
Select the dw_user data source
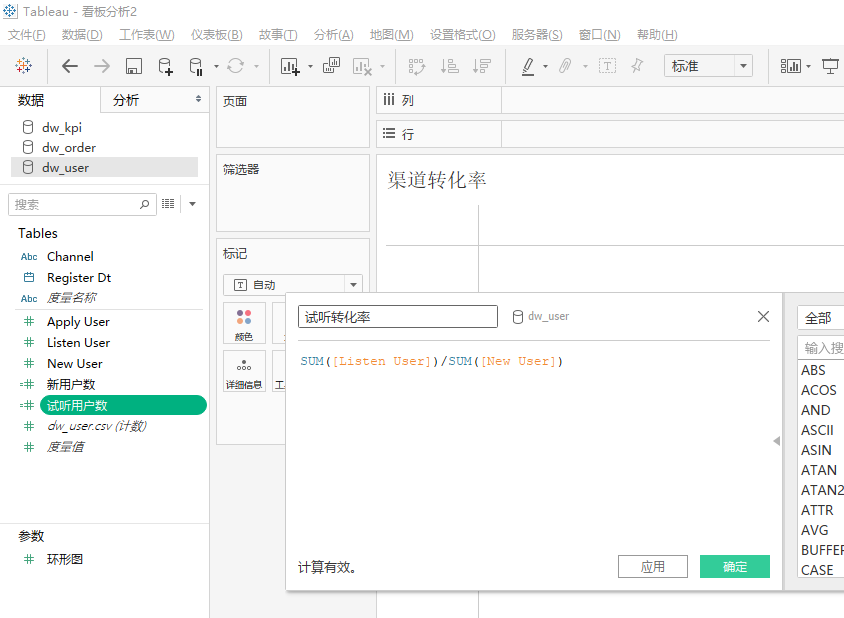[104, 167]
